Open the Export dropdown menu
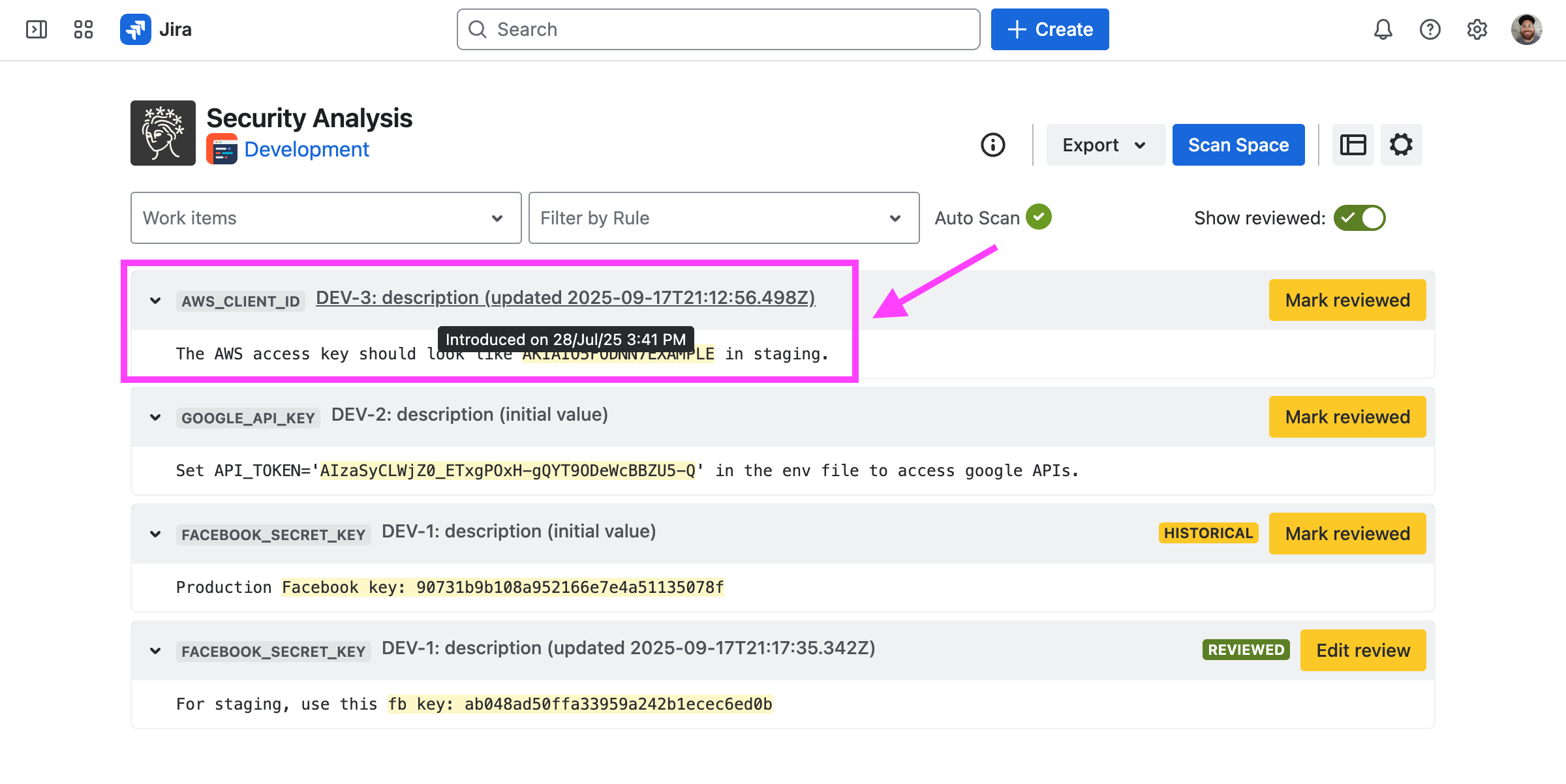 click(x=1105, y=145)
